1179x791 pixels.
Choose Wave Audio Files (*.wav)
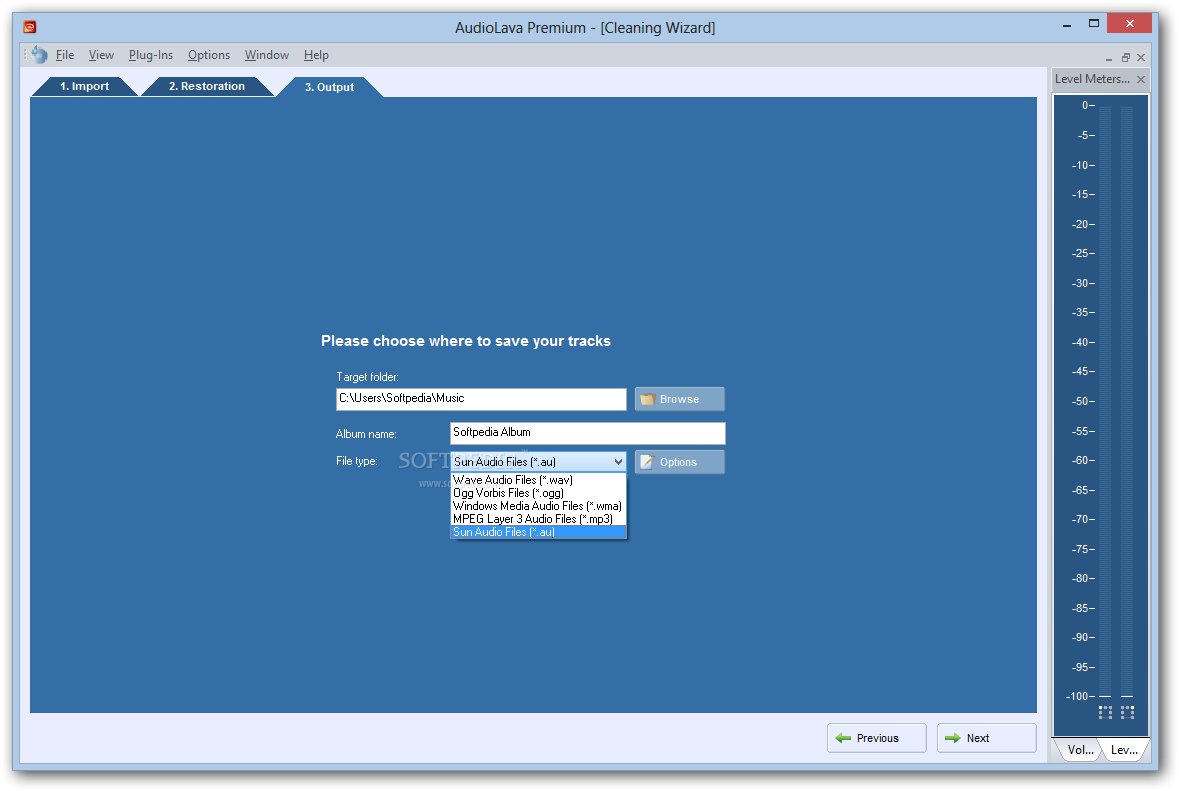[538, 480]
